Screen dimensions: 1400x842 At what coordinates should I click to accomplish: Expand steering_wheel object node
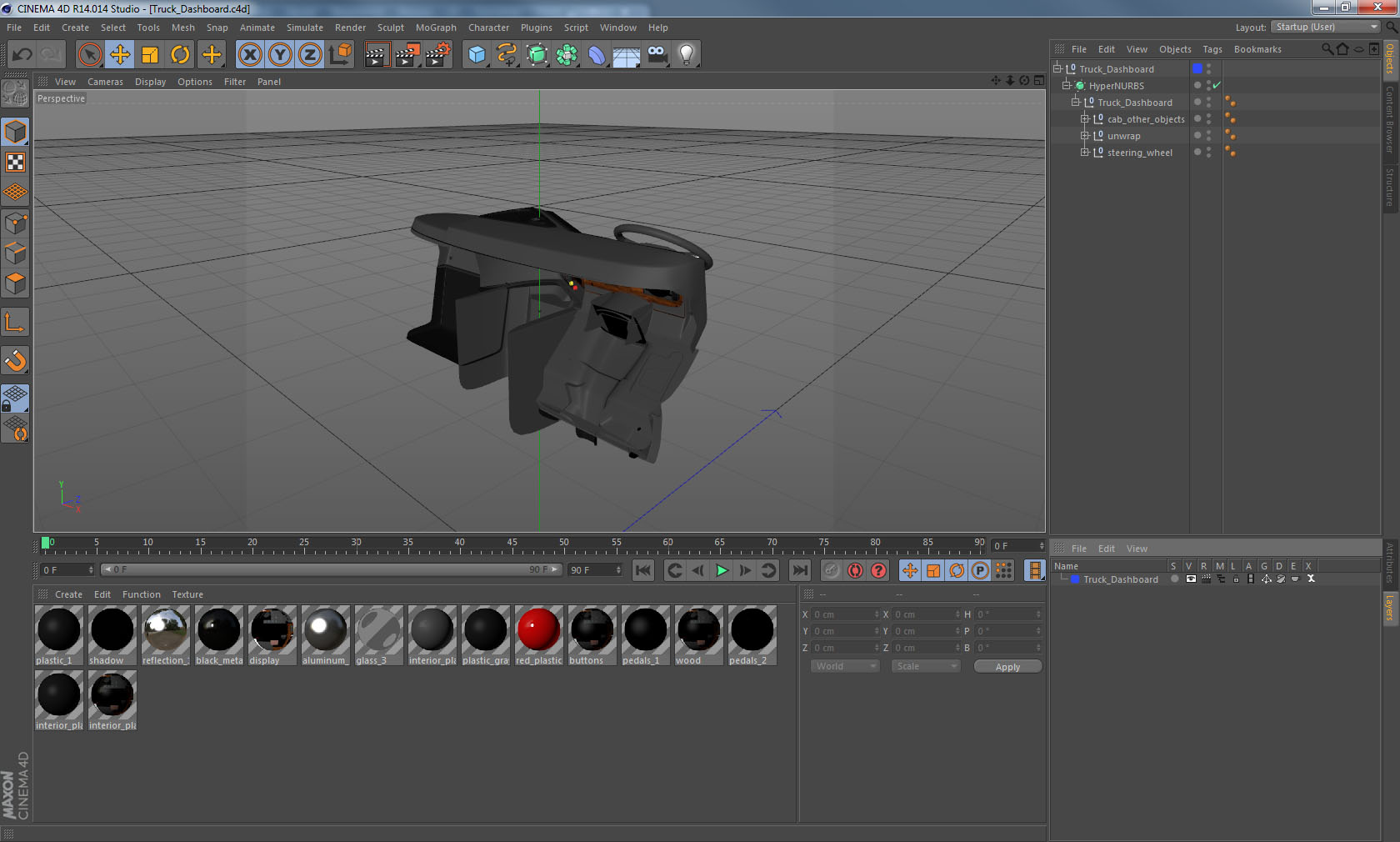click(1084, 152)
